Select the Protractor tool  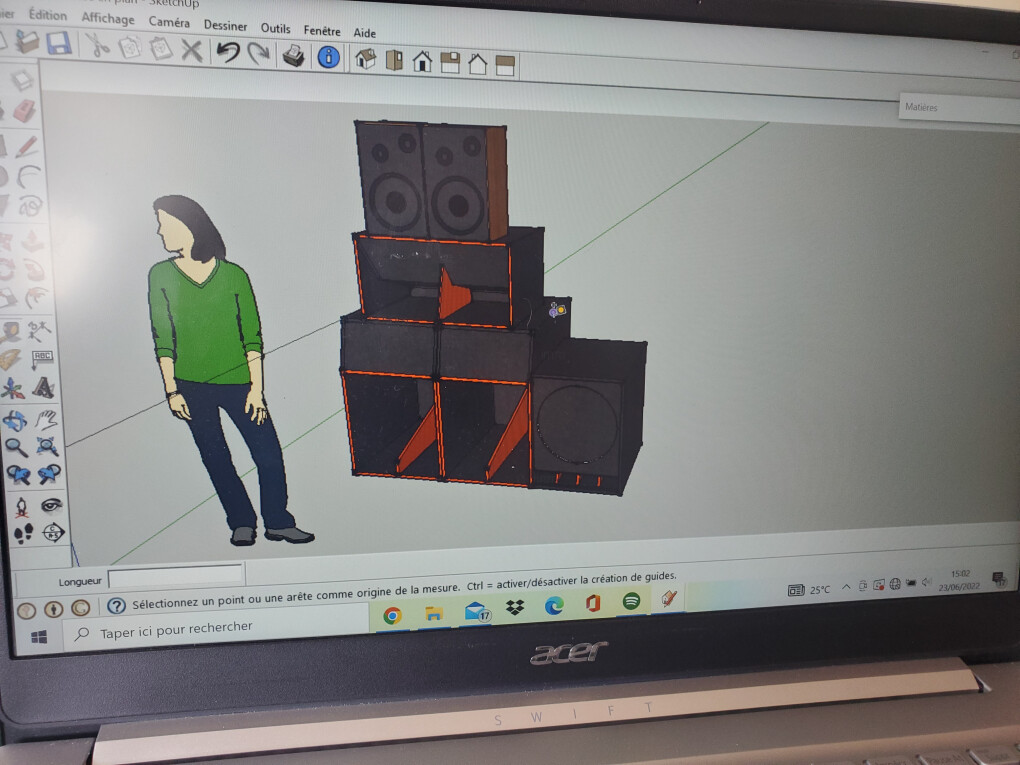(x=11, y=360)
